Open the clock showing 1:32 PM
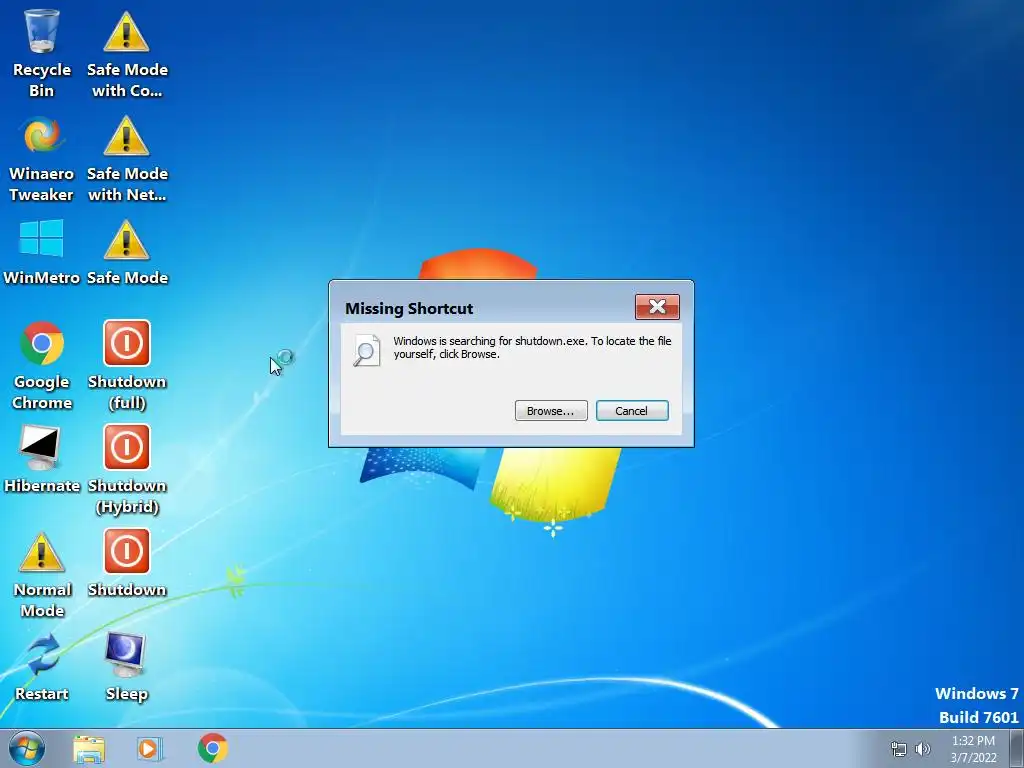The width and height of the screenshot is (1024, 768). point(973,749)
